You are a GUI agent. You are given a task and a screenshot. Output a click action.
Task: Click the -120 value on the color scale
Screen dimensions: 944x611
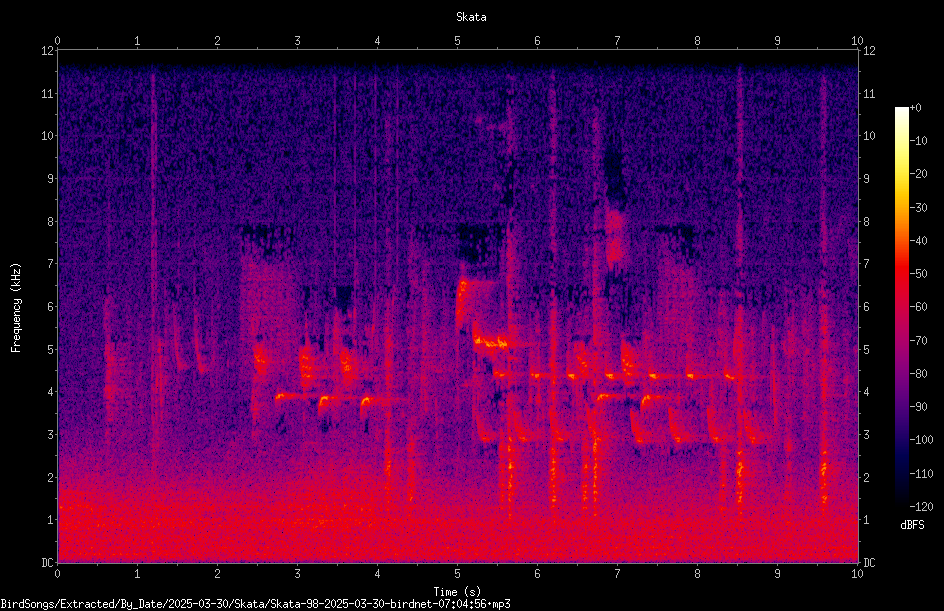point(921,507)
